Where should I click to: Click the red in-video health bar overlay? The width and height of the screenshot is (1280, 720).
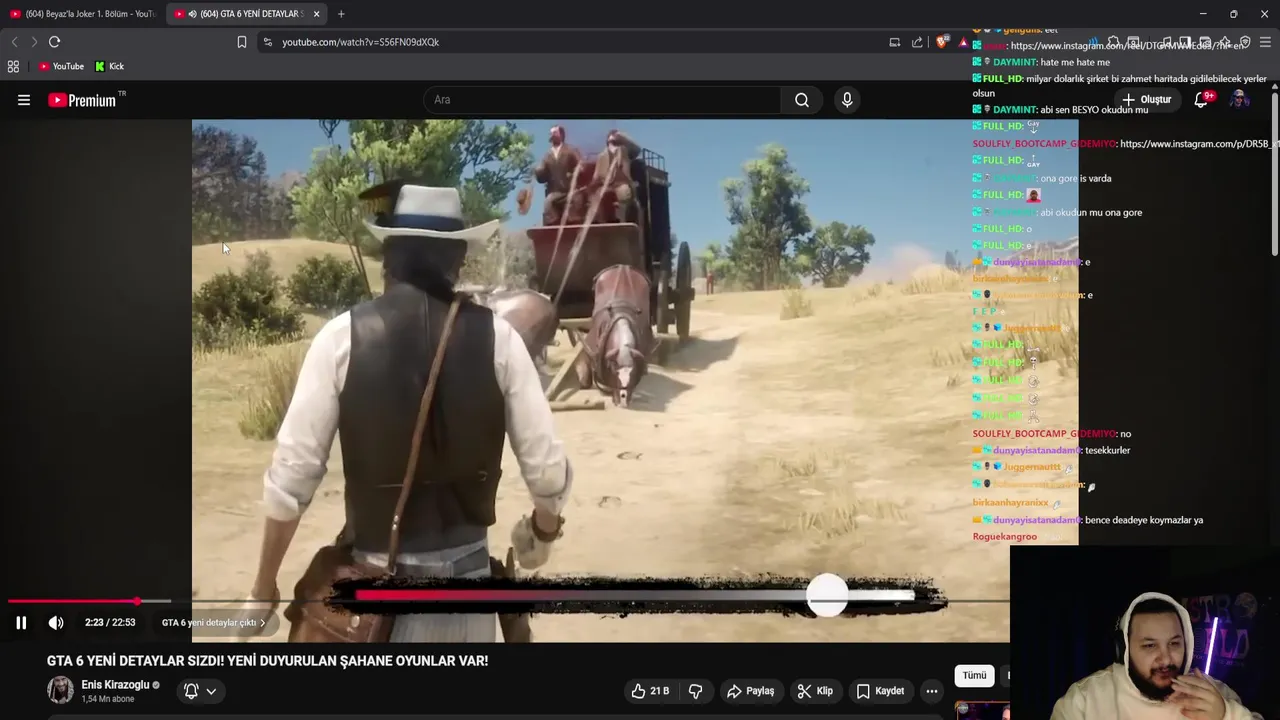pyautogui.click(x=635, y=595)
